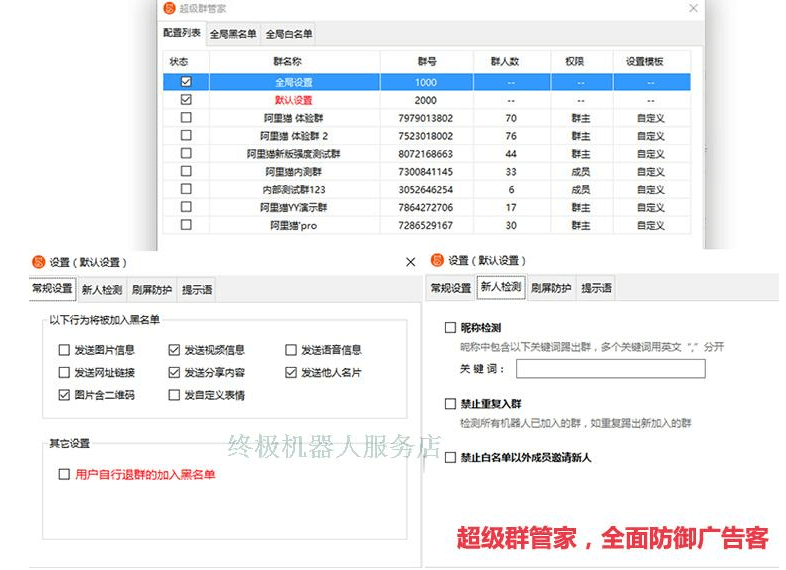786x570 pixels.
Task: Select 刷屏防护 tab in left settings window
Action: tap(152, 290)
